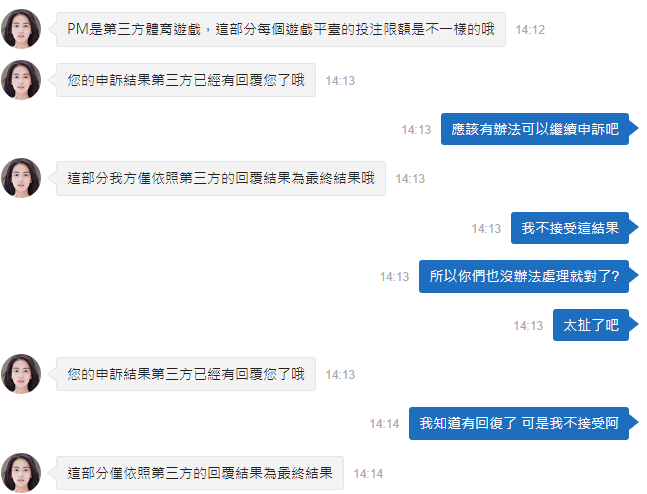Click the avatar beside the last 這部分僅依照 message
647x494 pixels.
pos(21,473)
